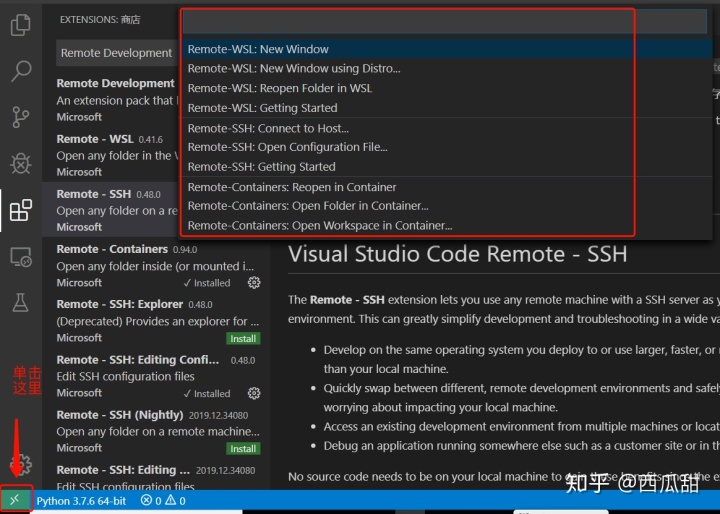Image resolution: width=720 pixels, height=514 pixels.
Task: Open the Source Control view
Action: coord(21,117)
